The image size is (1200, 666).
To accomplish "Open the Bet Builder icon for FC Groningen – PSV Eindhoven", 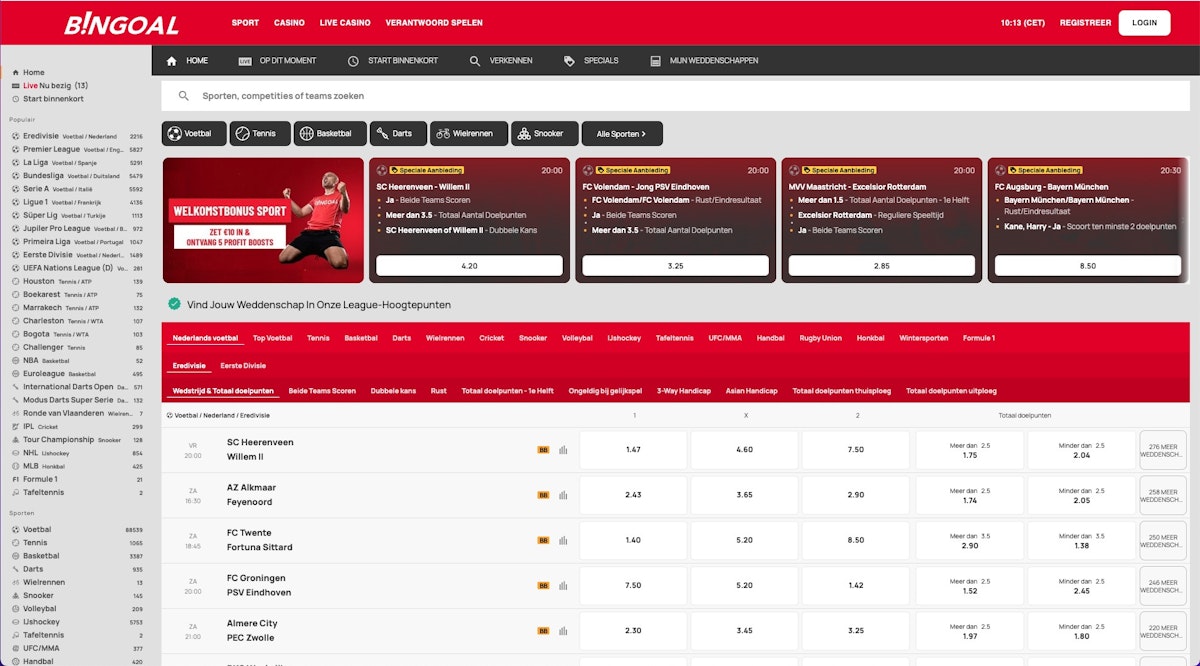I will [543, 586].
